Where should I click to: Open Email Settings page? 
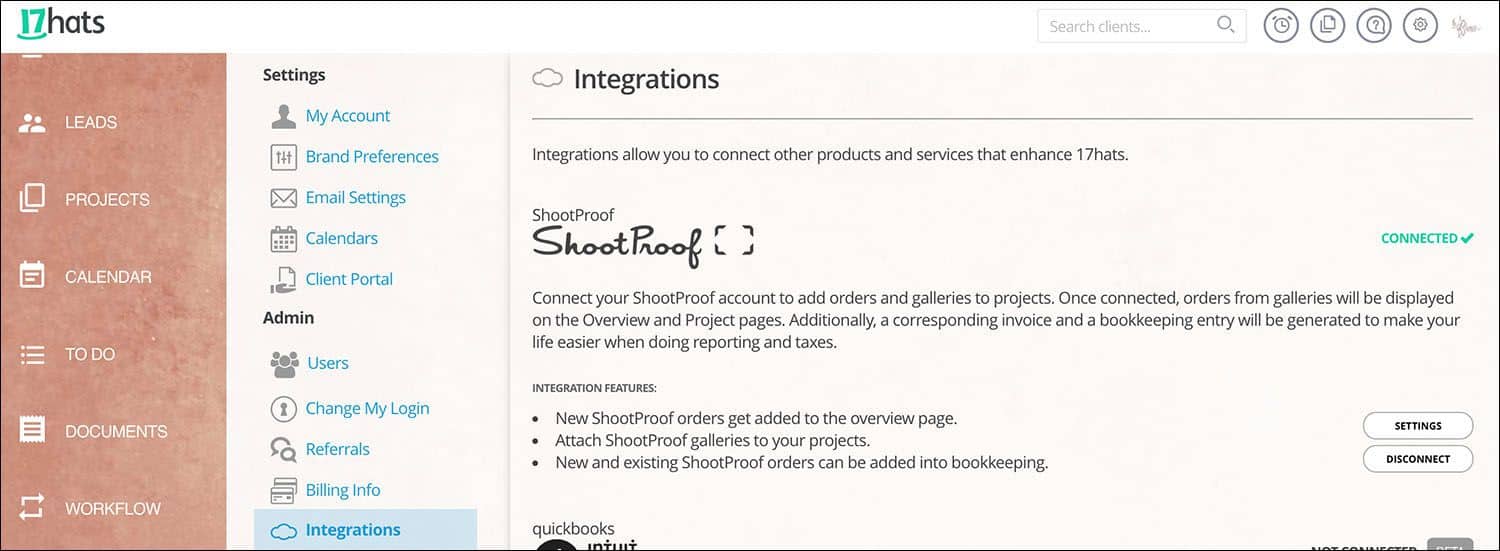tap(355, 198)
